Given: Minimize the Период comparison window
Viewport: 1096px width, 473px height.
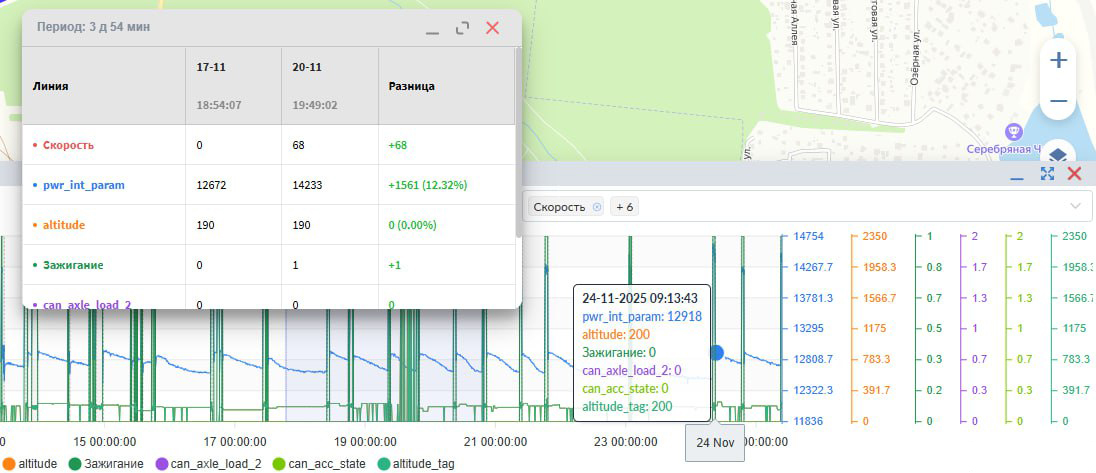Looking at the screenshot, I should [432, 29].
